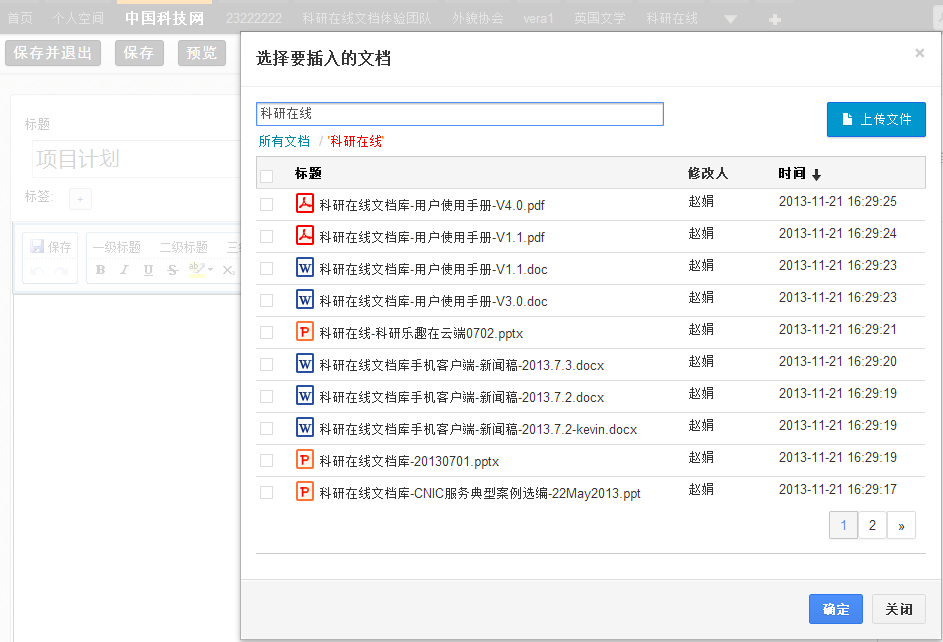Click the add new tab plus icon
The height and width of the screenshot is (642, 943).
(x=775, y=19)
